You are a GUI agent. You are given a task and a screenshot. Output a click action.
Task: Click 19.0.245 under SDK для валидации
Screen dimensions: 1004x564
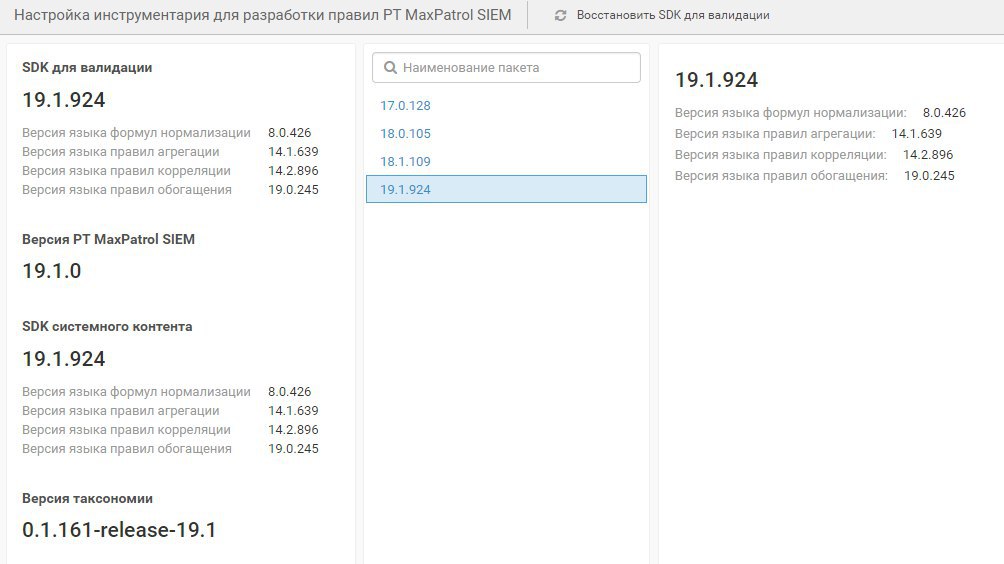click(293, 190)
